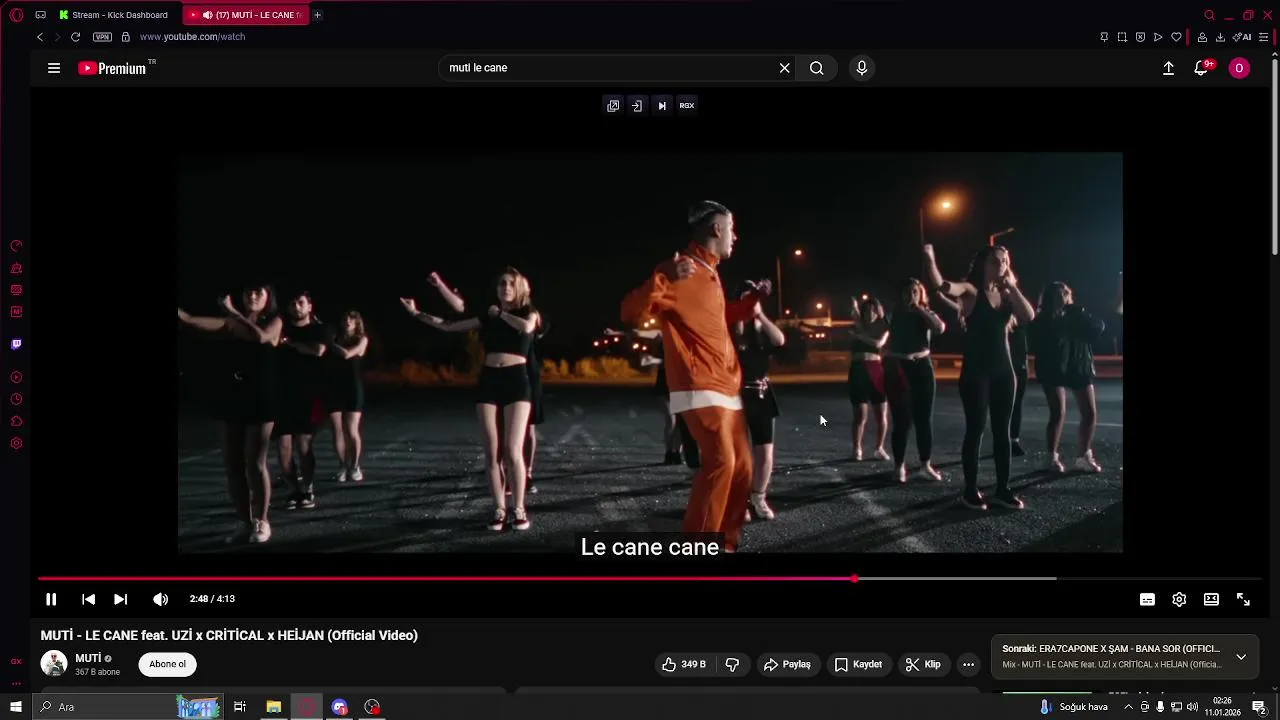
Task: Open the YouTube upload/create icon
Action: click(x=1168, y=68)
